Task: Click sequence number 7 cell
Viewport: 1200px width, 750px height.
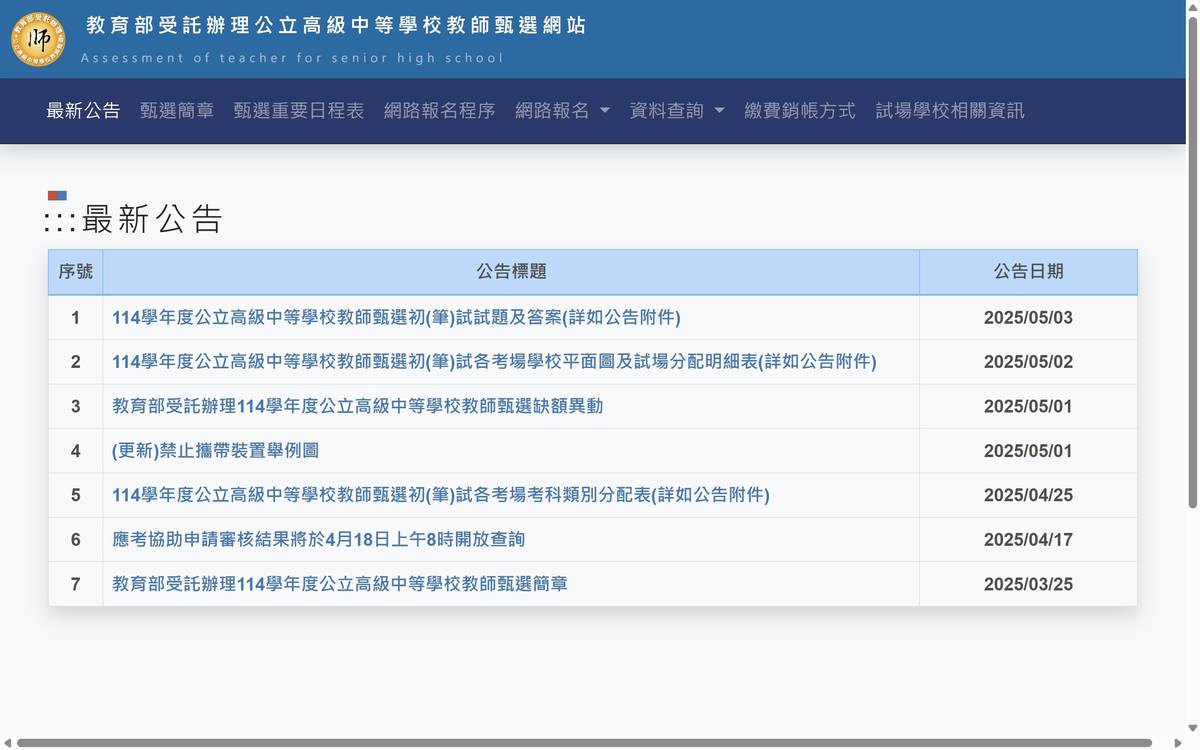Action: pos(75,584)
